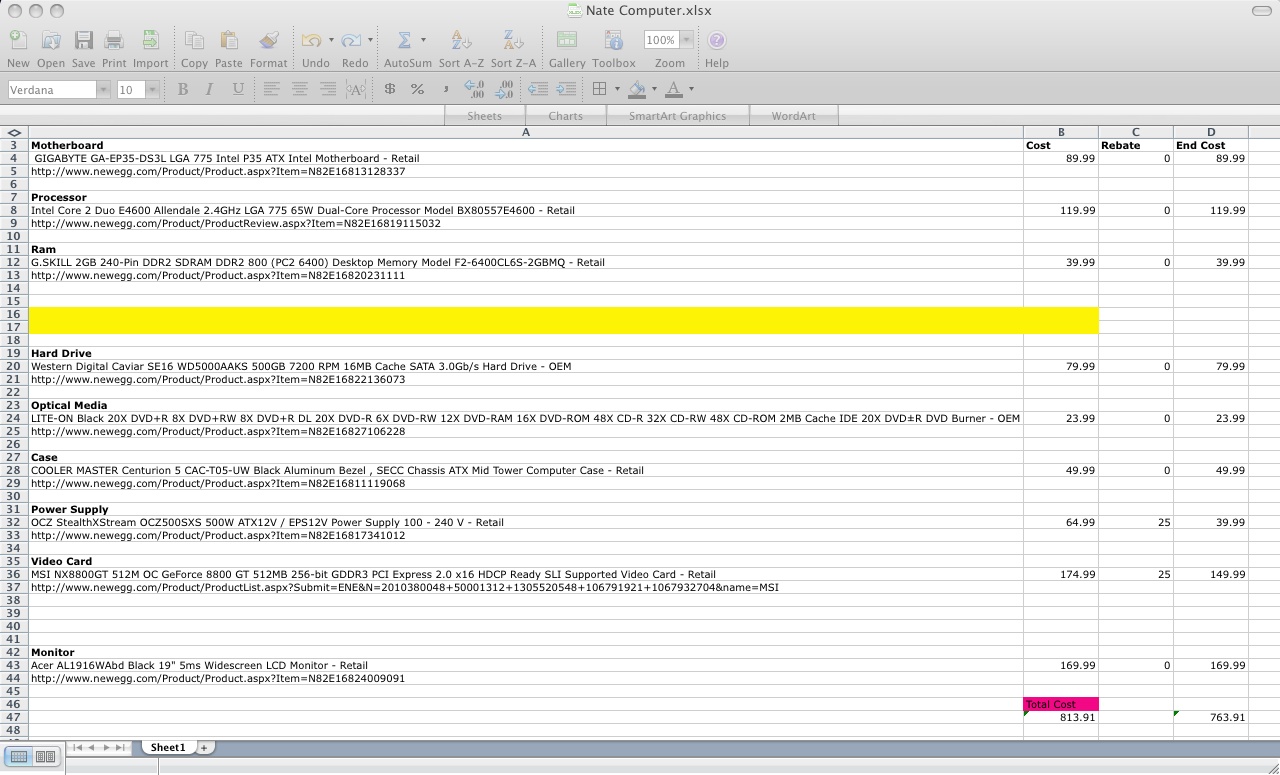Click the merge and center icon
Viewport: 1280px width, 775px height.
[355, 89]
